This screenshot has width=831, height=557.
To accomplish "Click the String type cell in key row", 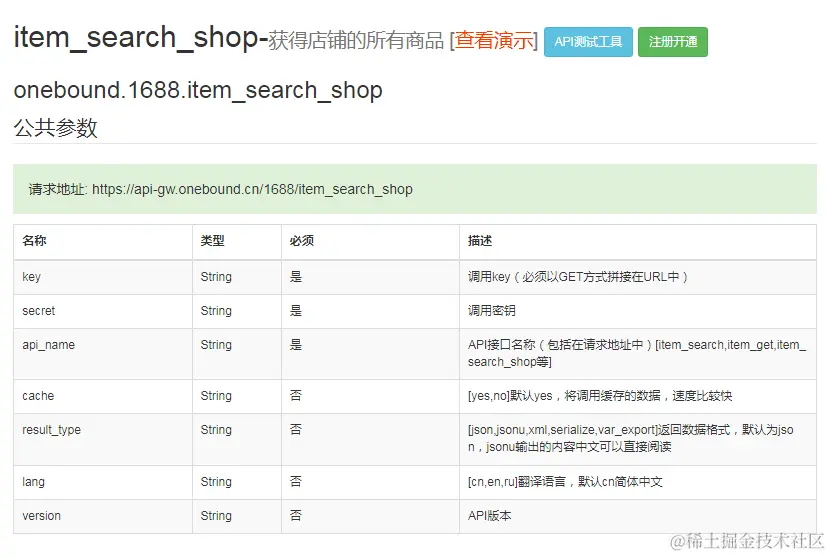I will click(x=237, y=277).
